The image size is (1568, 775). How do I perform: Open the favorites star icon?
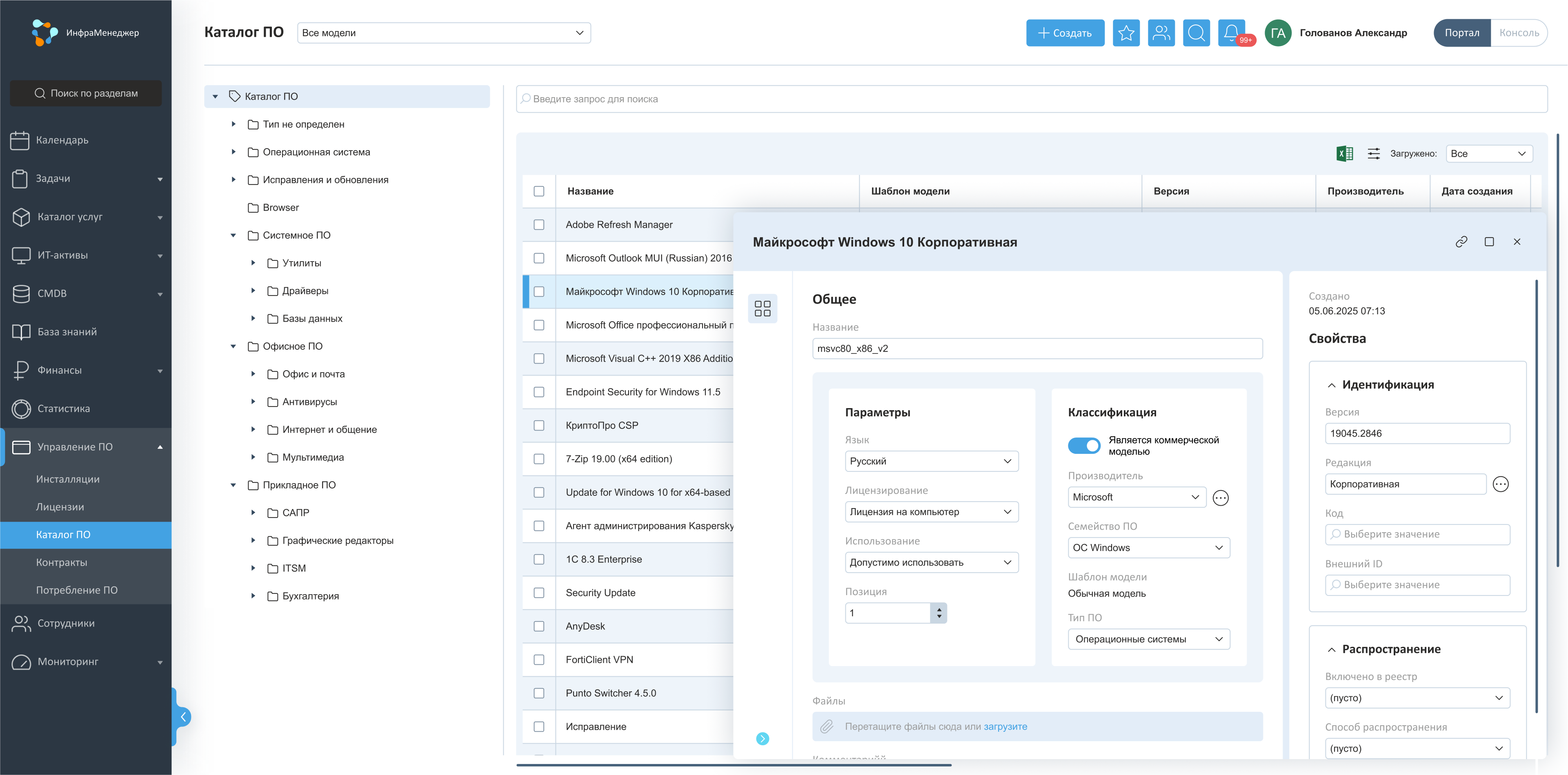point(1125,33)
